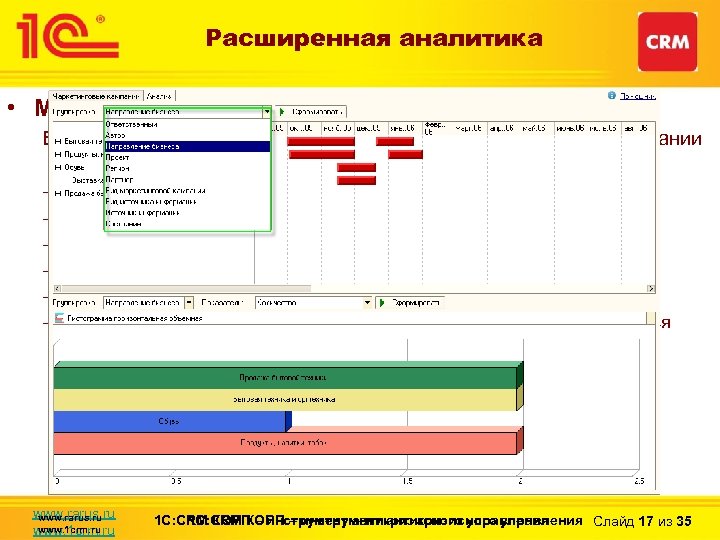Click first red Gantt bar in Продукты row
Viewport: 720px width, 540px height.
coord(322,154)
